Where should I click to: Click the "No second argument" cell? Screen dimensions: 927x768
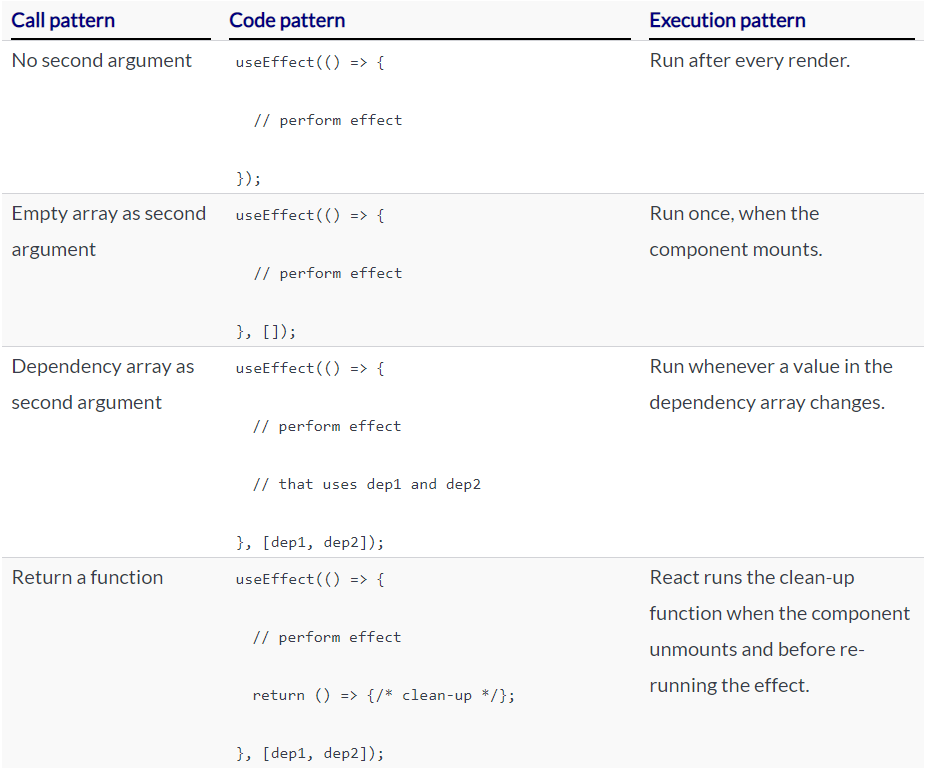coord(102,60)
